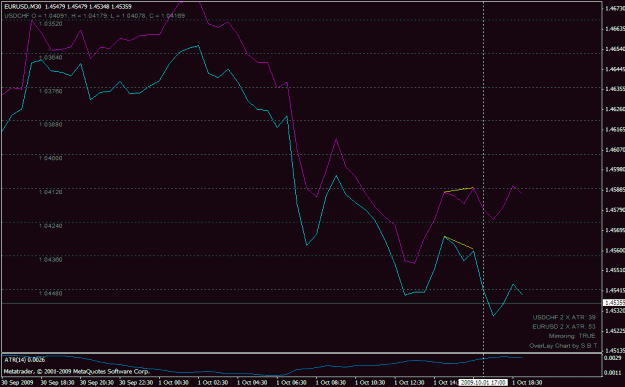Click the 1.45790 value on price axis
The image size is (625, 387).
coord(615,210)
